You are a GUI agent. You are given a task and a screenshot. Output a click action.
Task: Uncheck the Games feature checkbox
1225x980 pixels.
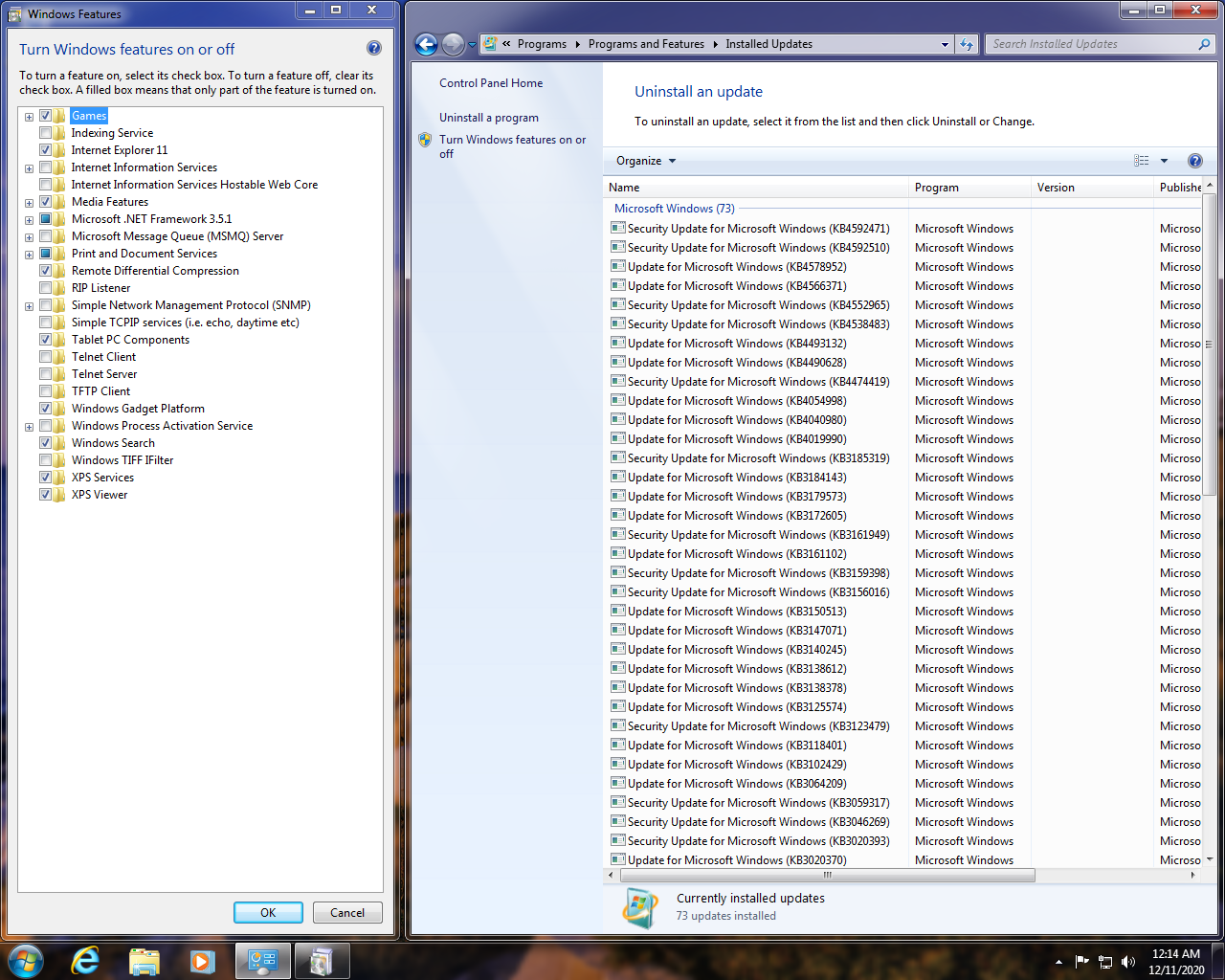click(45, 116)
